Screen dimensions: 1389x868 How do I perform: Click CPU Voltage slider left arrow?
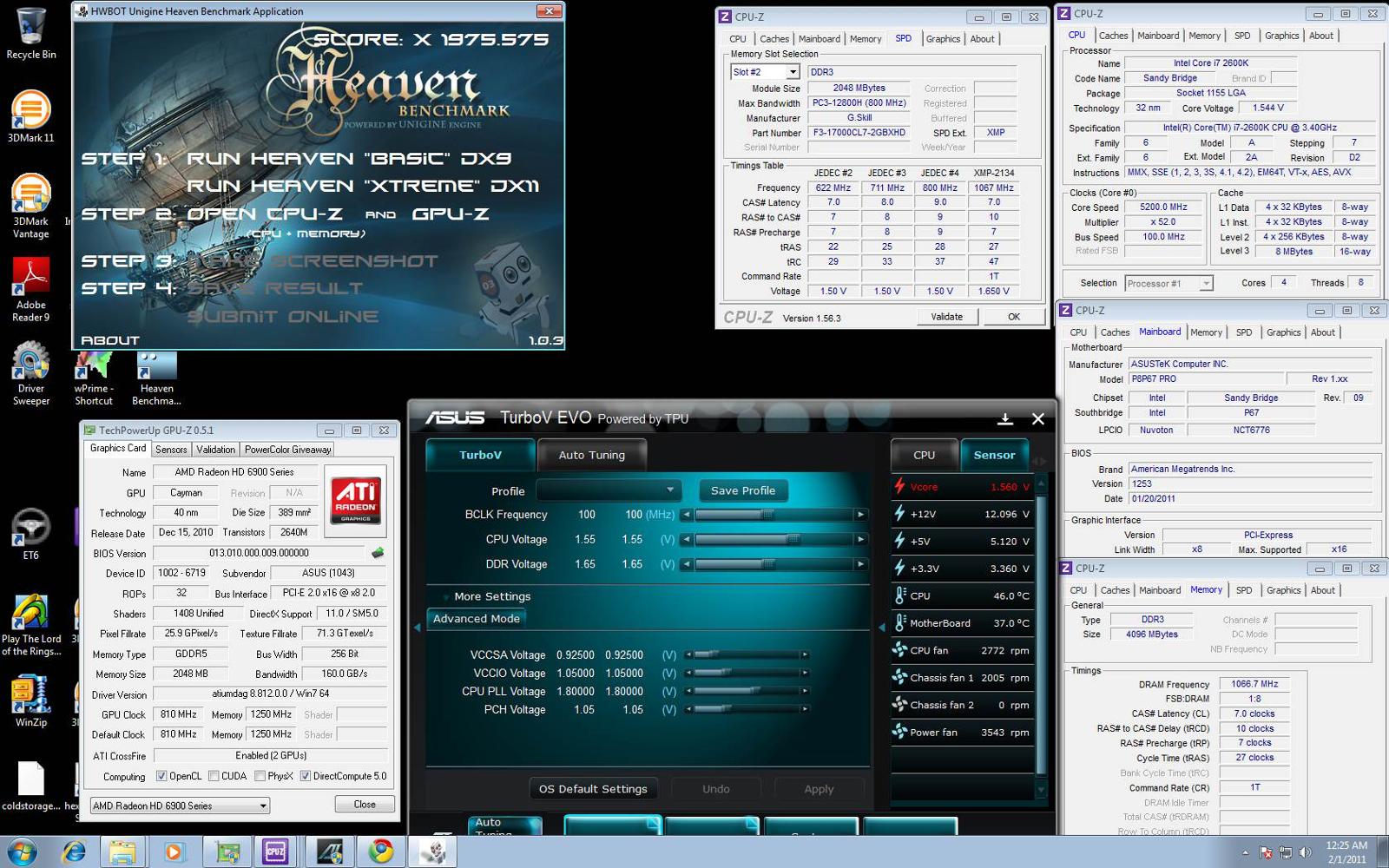(x=687, y=539)
